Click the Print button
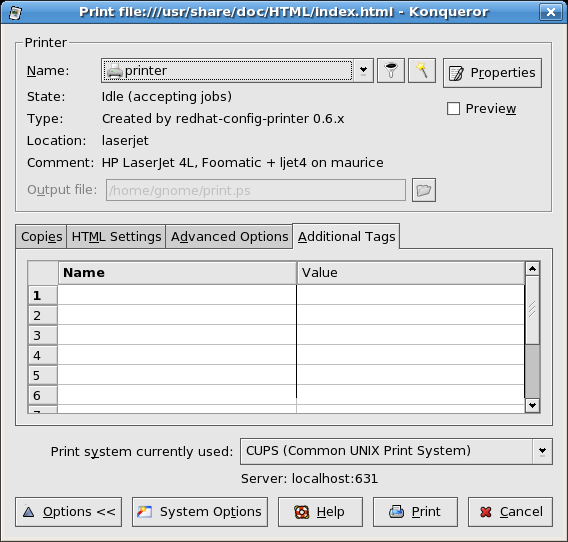Image resolution: width=568 pixels, height=542 pixels. coord(415,512)
